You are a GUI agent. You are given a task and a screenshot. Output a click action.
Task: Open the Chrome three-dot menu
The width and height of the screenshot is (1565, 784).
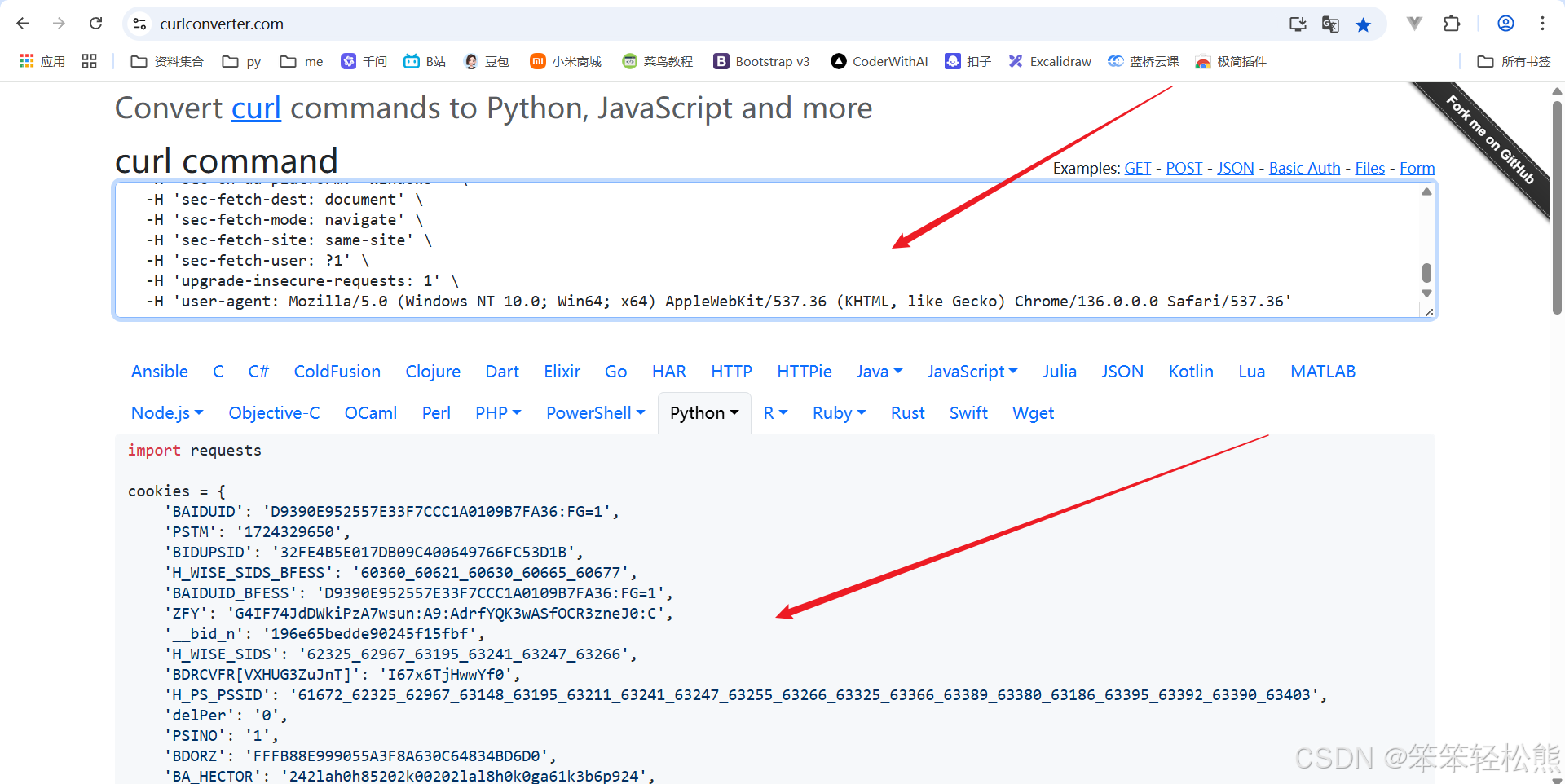tap(1542, 24)
